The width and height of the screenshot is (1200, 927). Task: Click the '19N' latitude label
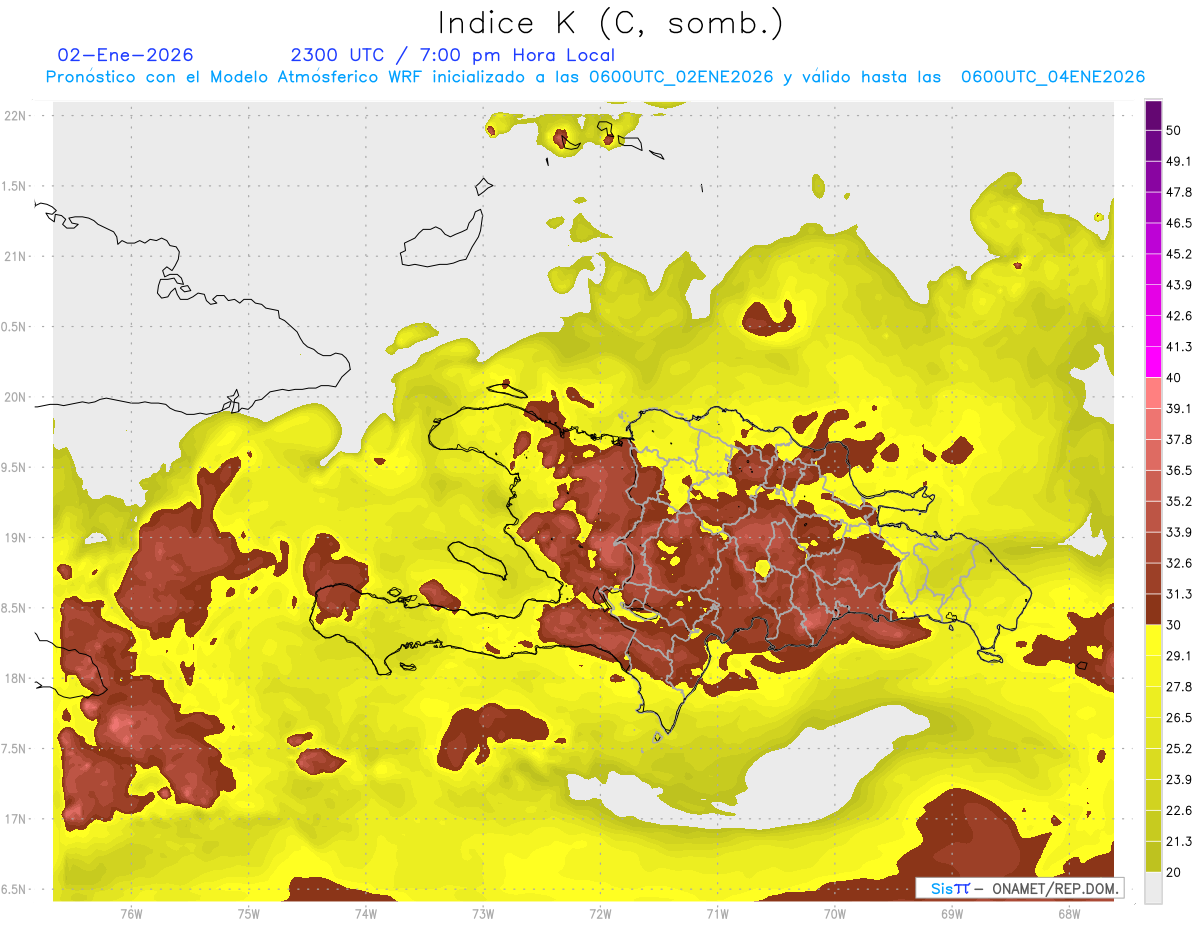click(x=16, y=537)
